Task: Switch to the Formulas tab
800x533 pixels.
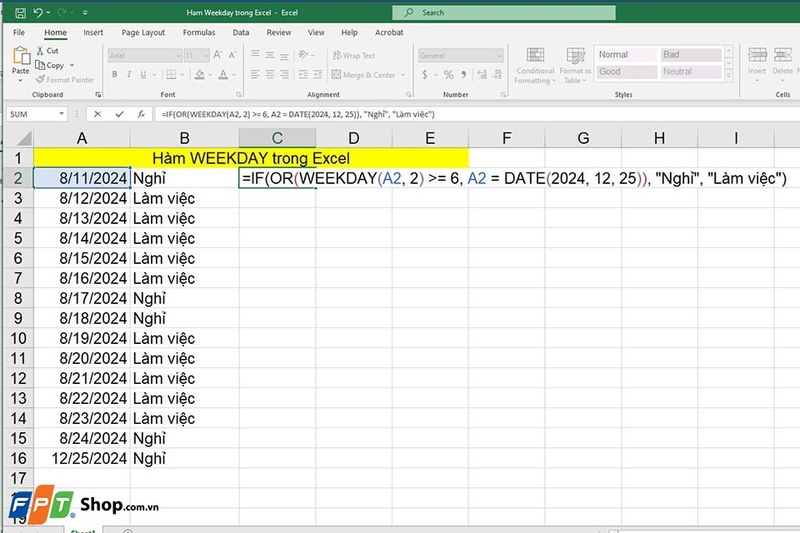Action: coord(199,32)
